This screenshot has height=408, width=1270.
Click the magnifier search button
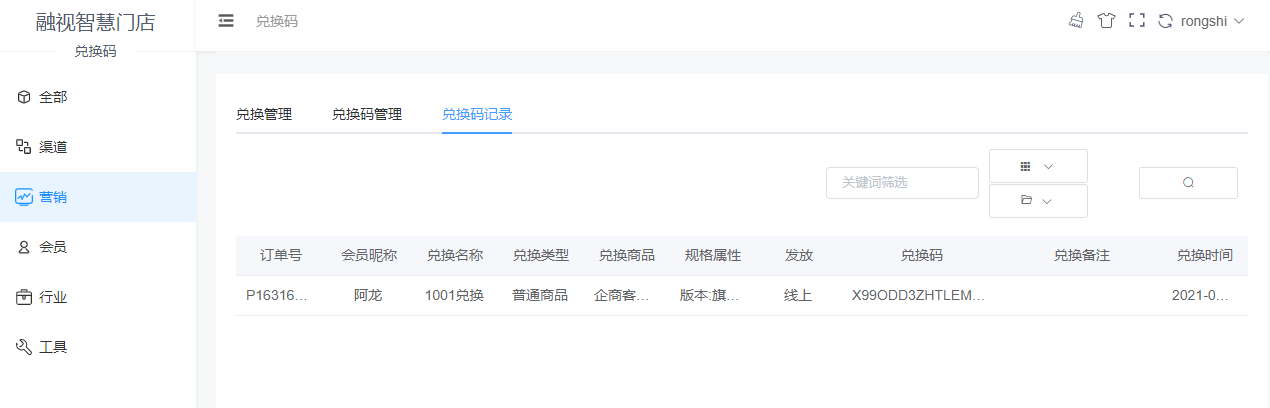[1188, 183]
